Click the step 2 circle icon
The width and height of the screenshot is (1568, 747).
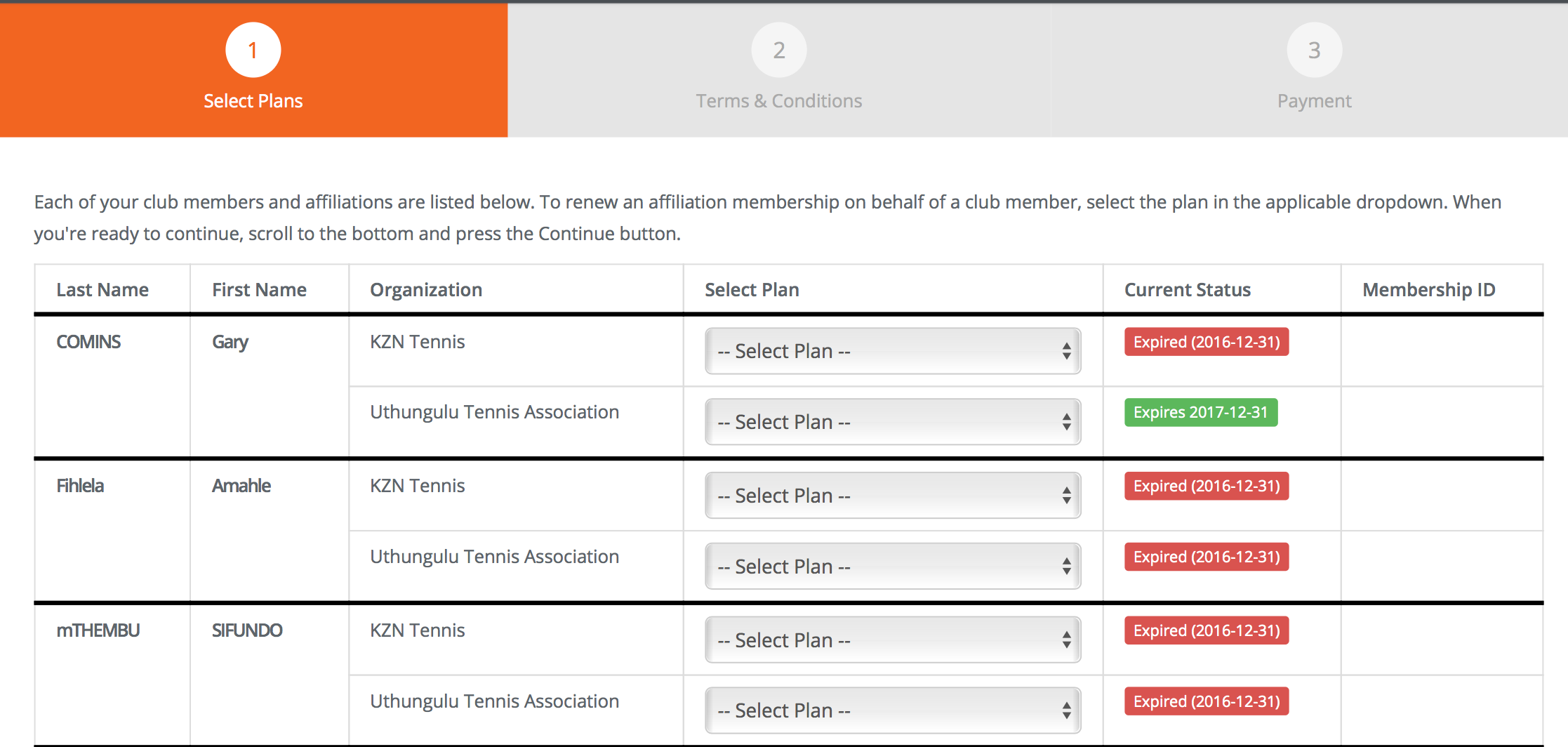point(778,50)
